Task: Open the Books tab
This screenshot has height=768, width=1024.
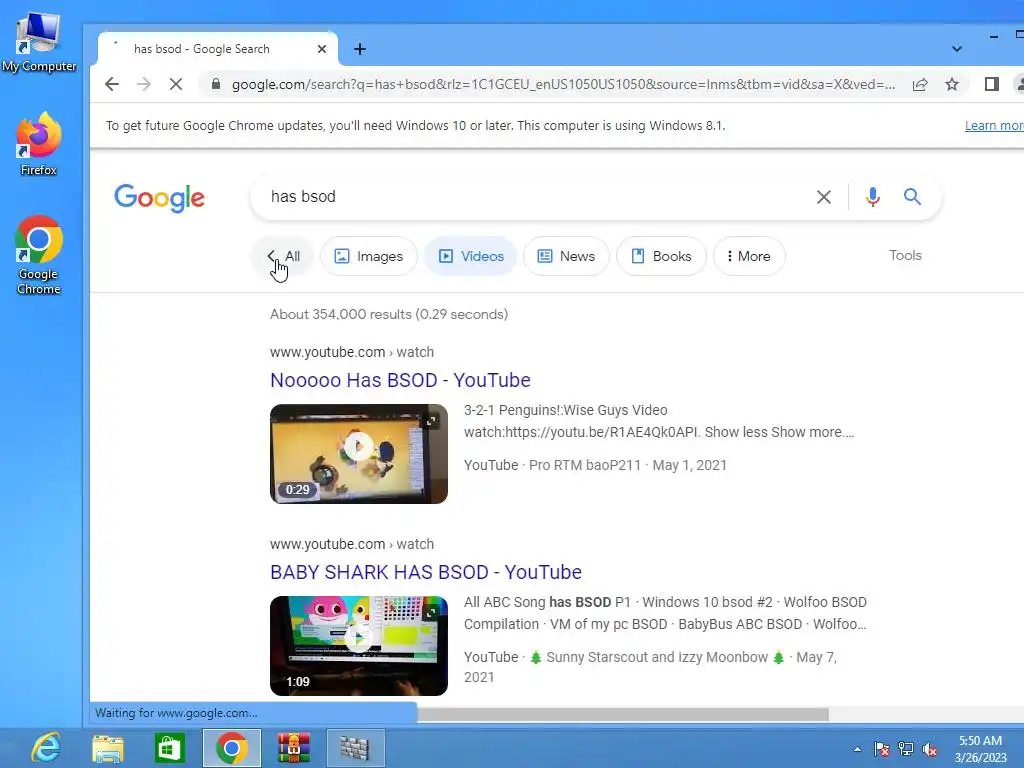Action: point(662,256)
